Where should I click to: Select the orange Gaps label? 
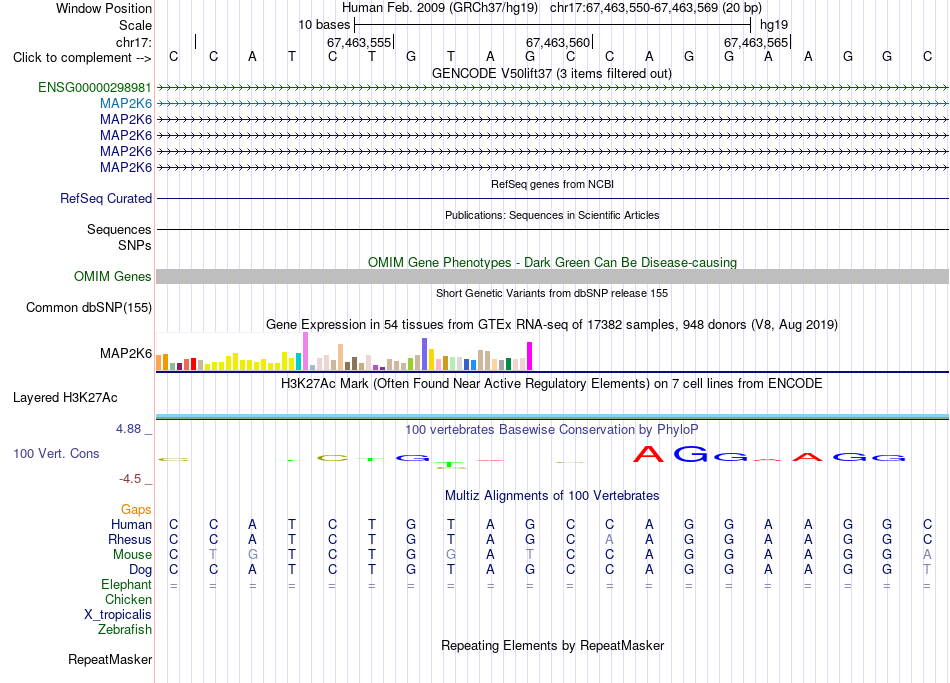(x=136, y=510)
